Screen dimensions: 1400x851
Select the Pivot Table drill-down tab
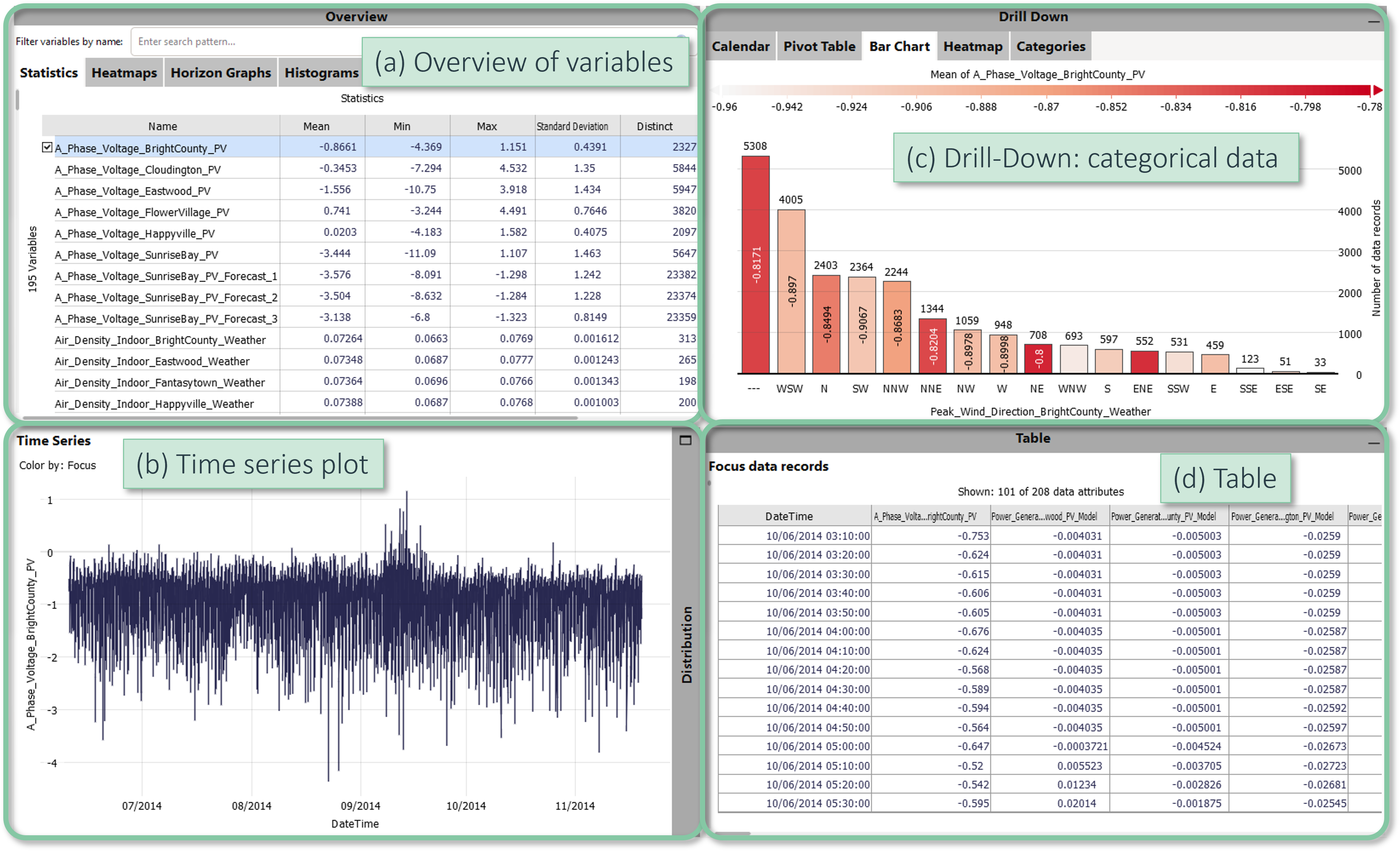(819, 47)
